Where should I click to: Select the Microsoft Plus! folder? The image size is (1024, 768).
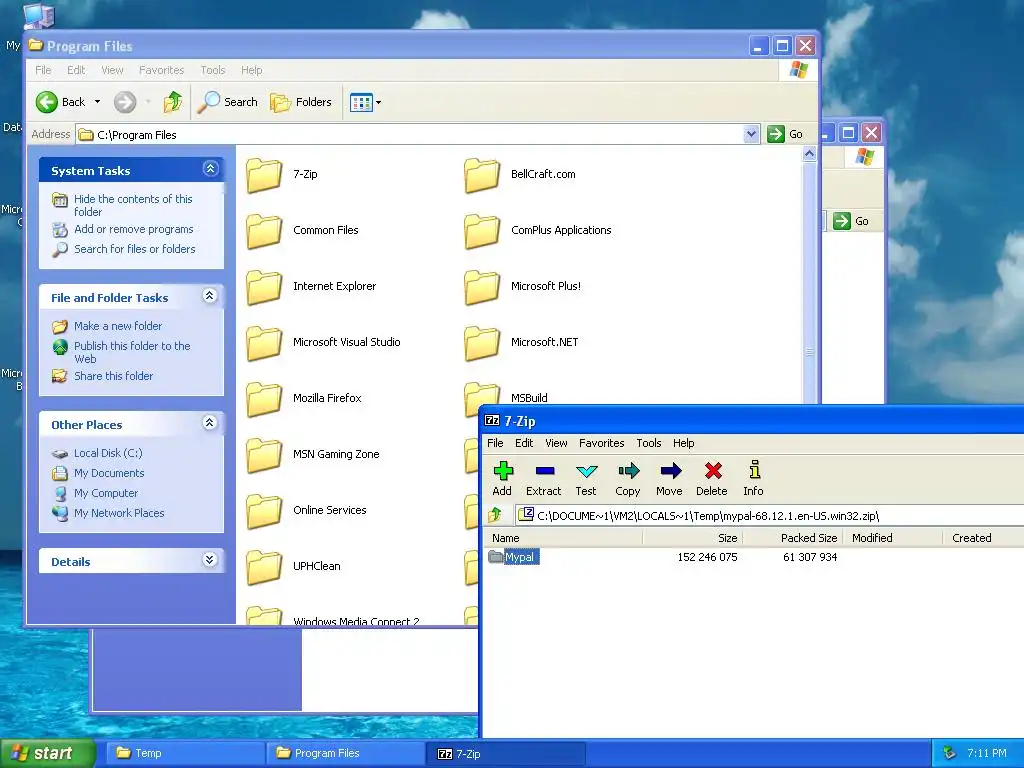coord(523,287)
